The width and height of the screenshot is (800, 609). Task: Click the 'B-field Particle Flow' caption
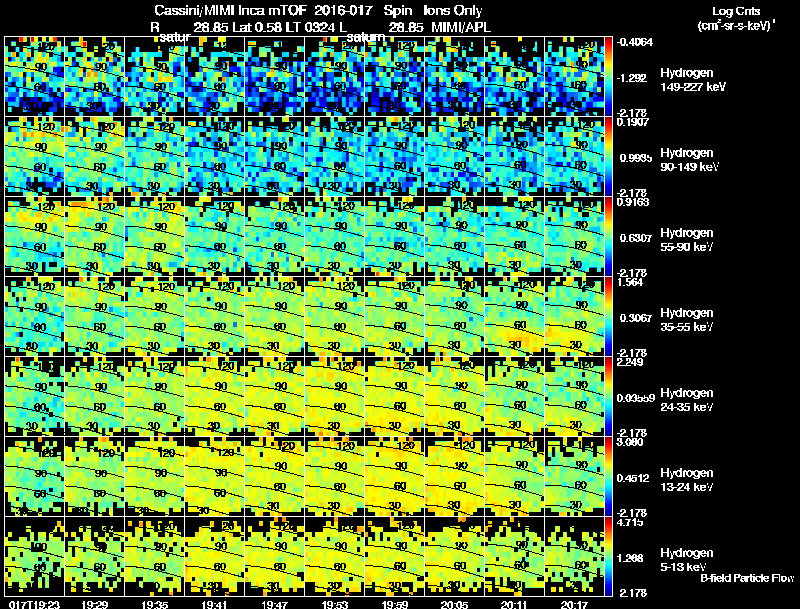tap(747, 578)
